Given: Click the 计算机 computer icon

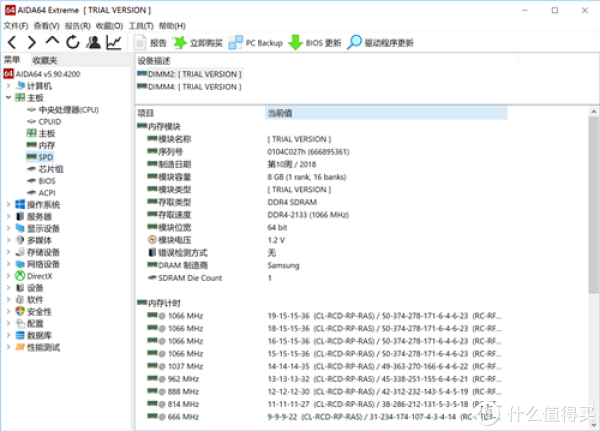Looking at the screenshot, I should (x=20, y=85).
